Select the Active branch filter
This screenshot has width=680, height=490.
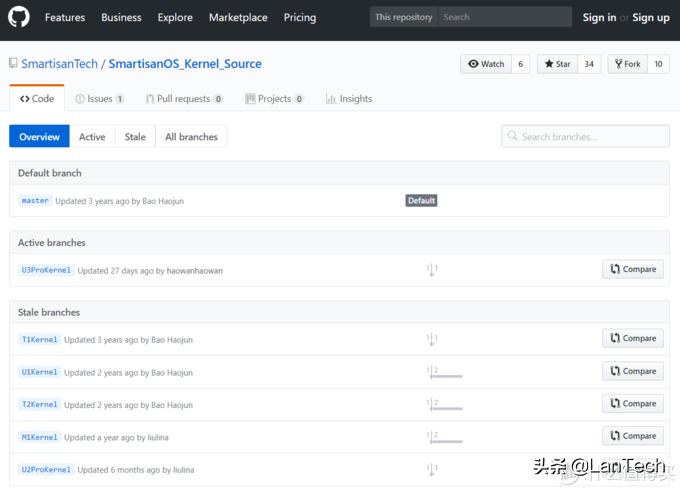click(x=92, y=137)
